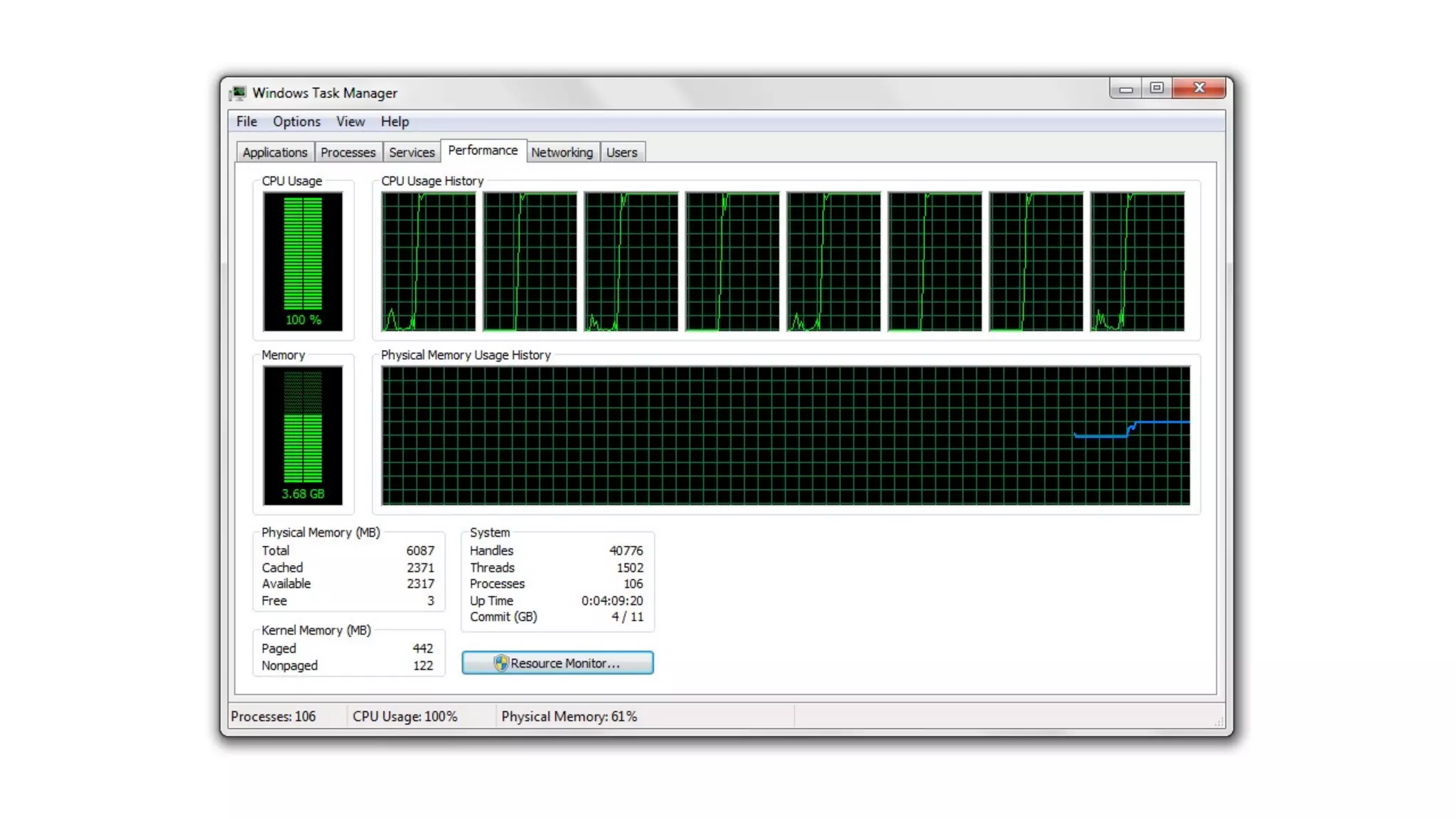Click the Memory 3.68 GB meter
The height and width of the screenshot is (819, 1456).
(x=303, y=435)
